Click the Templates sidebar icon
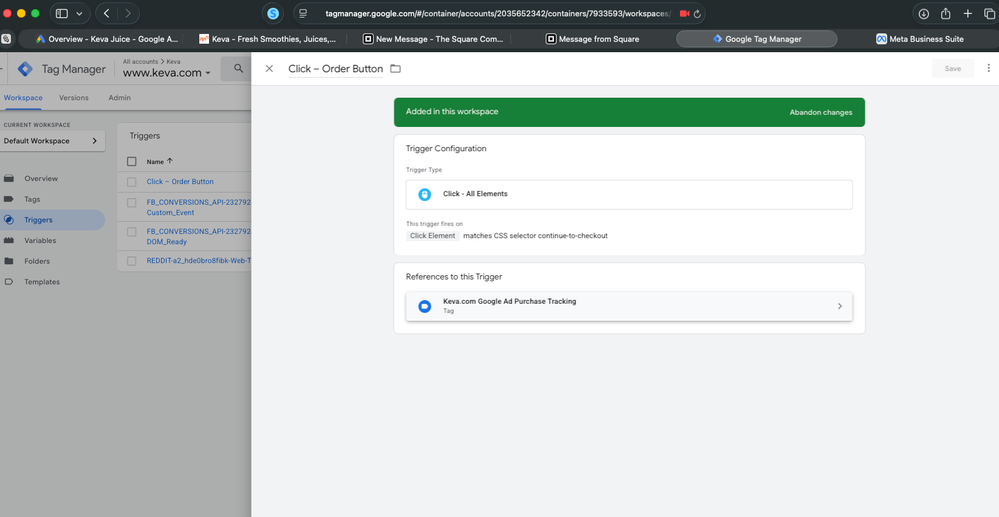This screenshot has width=999, height=517. coord(9,282)
